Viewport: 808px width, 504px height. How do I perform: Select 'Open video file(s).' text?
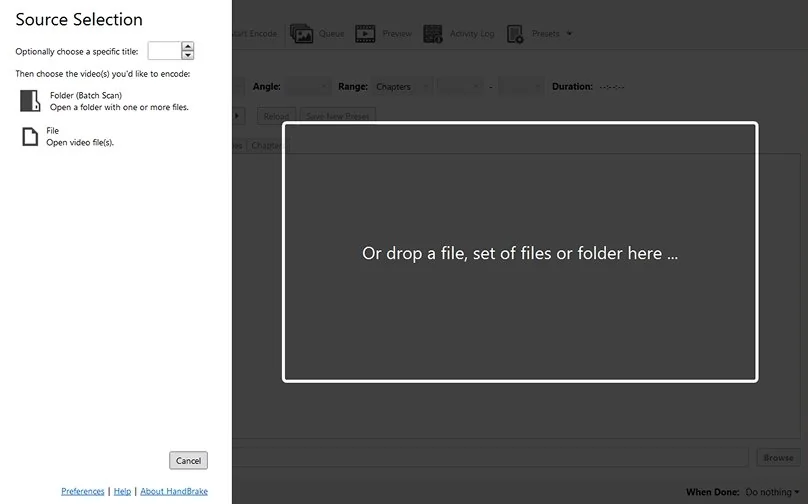[80, 143]
